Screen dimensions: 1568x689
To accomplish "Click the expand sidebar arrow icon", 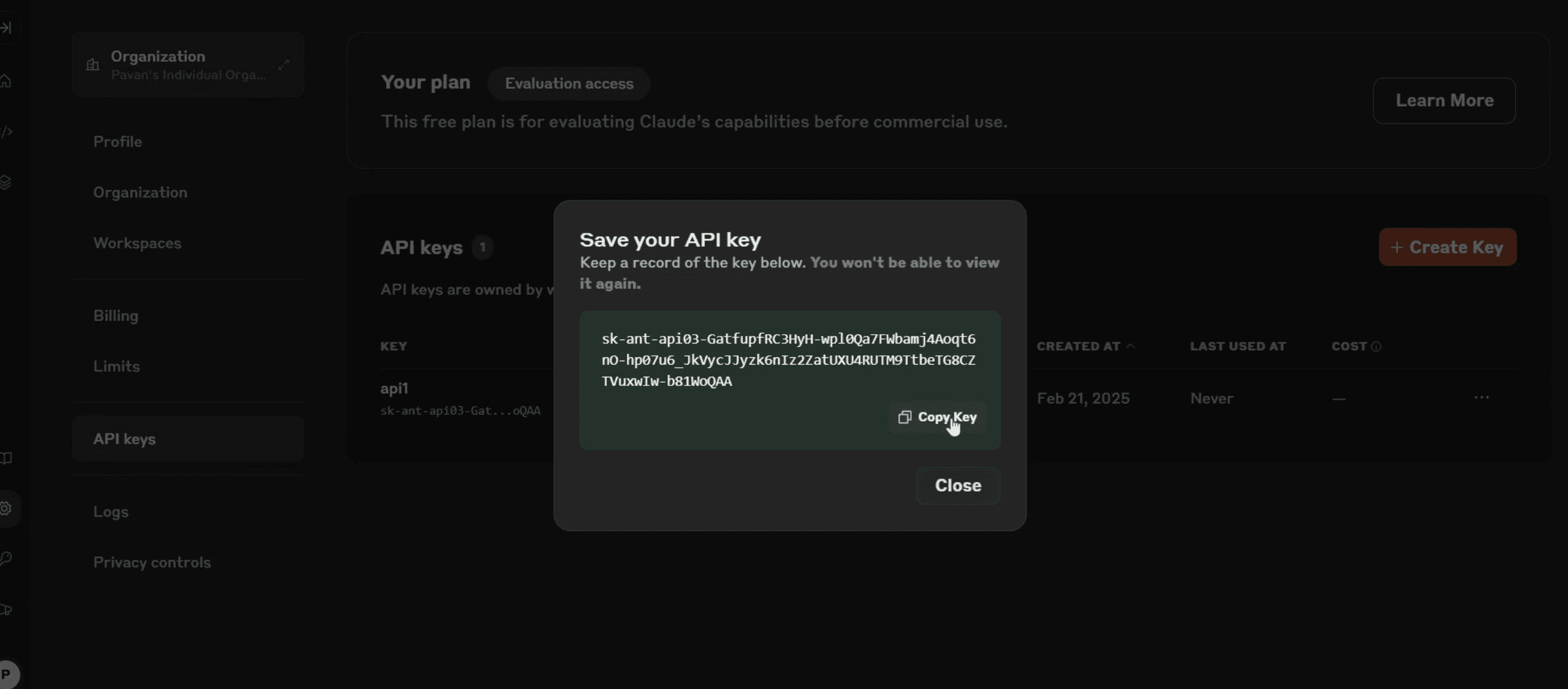I will pyautogui.click(x=6, y=28).
